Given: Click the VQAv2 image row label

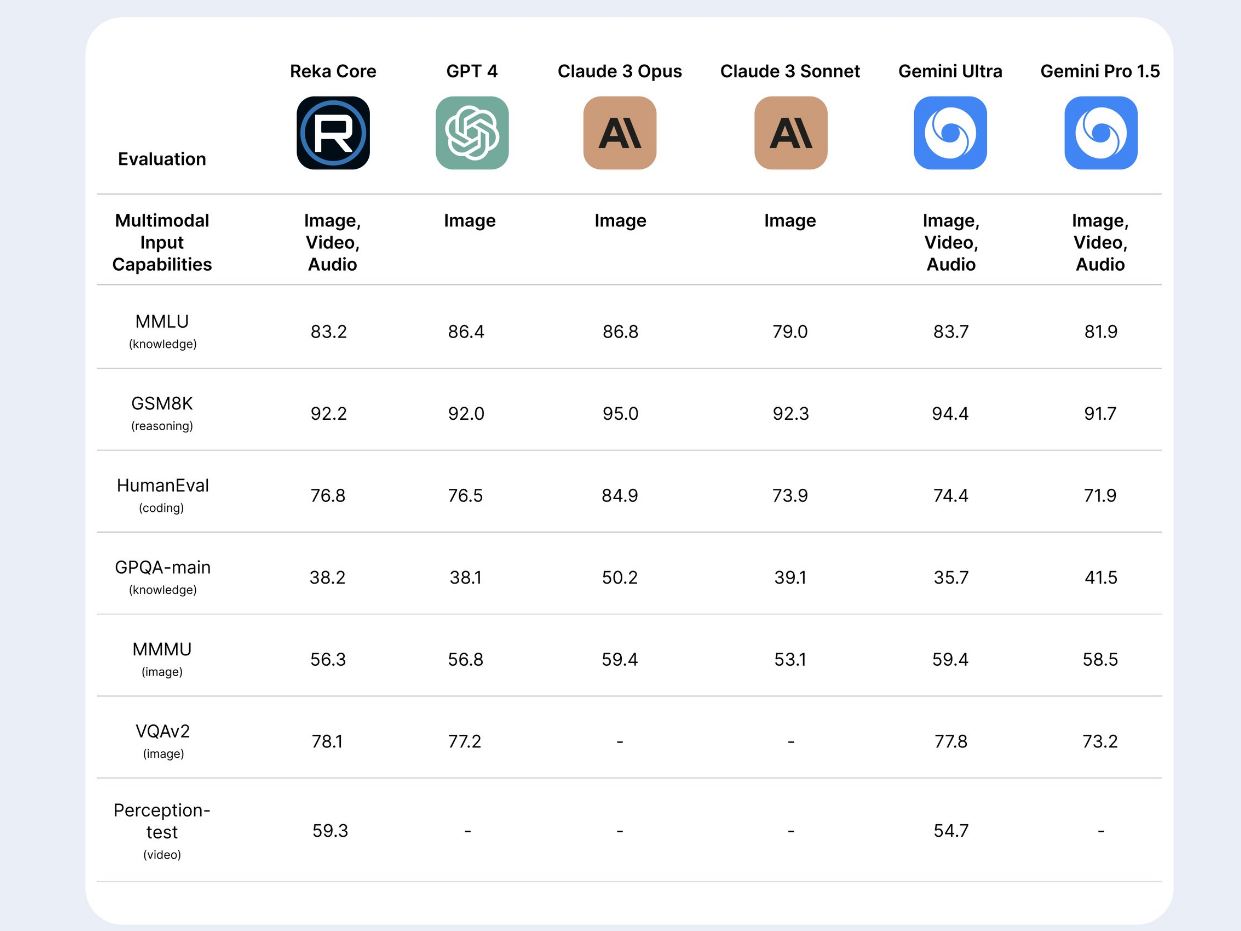Looking at the screenshot, I should point(162,740).
